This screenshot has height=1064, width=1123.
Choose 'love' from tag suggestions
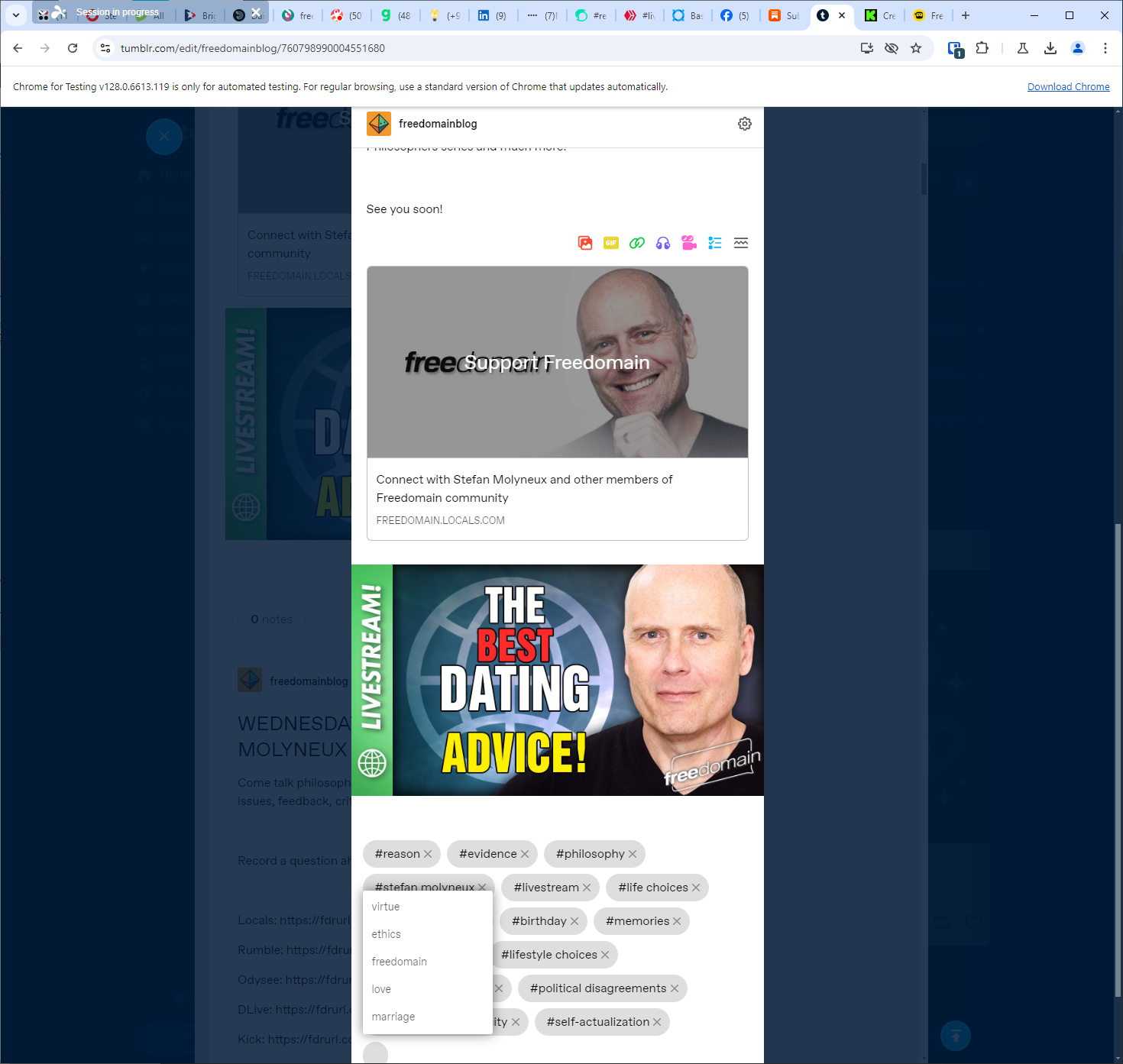click(428, 989)
